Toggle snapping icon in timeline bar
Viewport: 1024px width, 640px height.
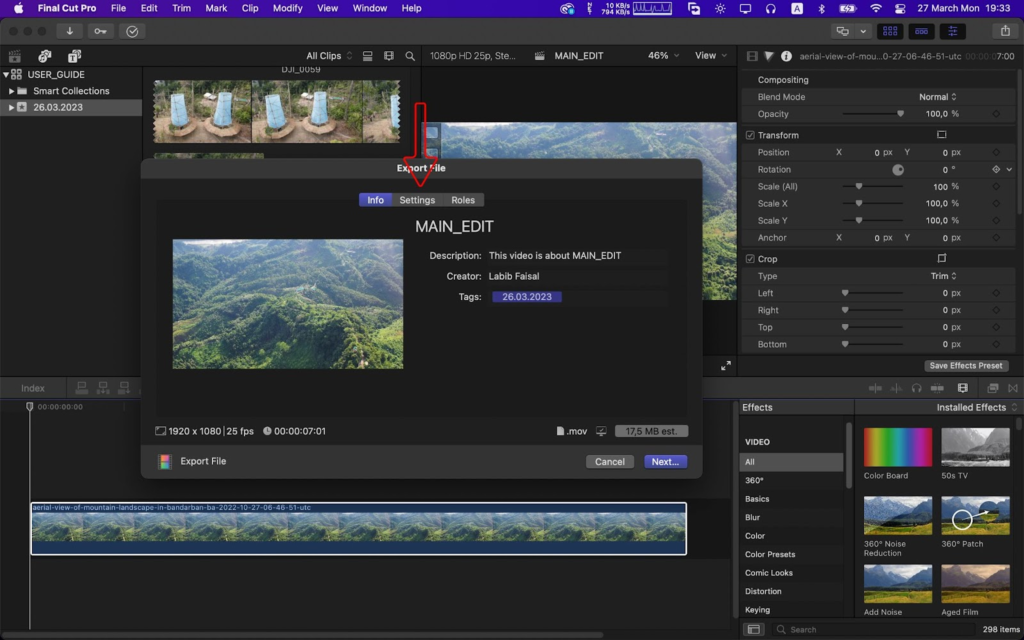pos(937,388)
